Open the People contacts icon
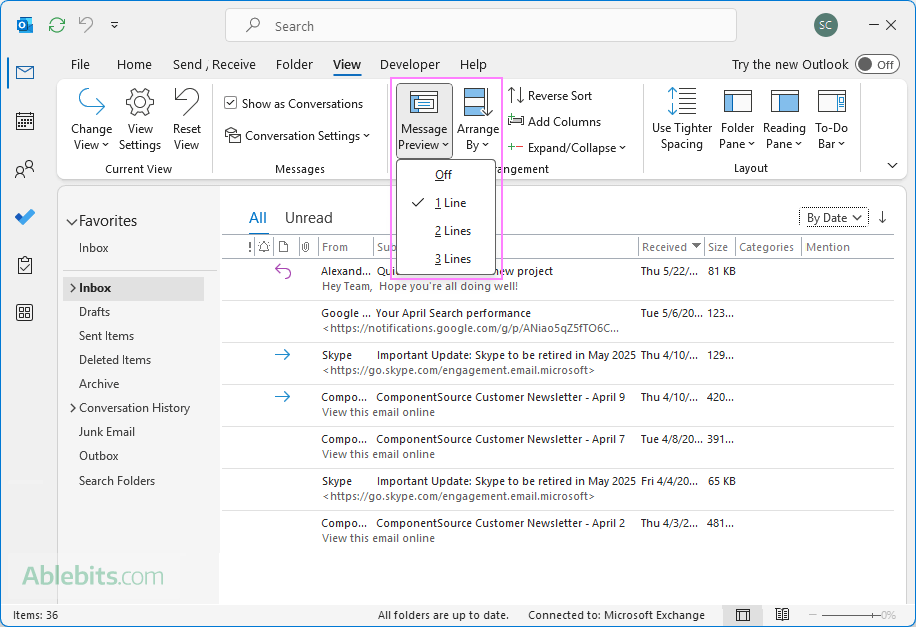Screen dimensions: 916x627 coord(25,169)
